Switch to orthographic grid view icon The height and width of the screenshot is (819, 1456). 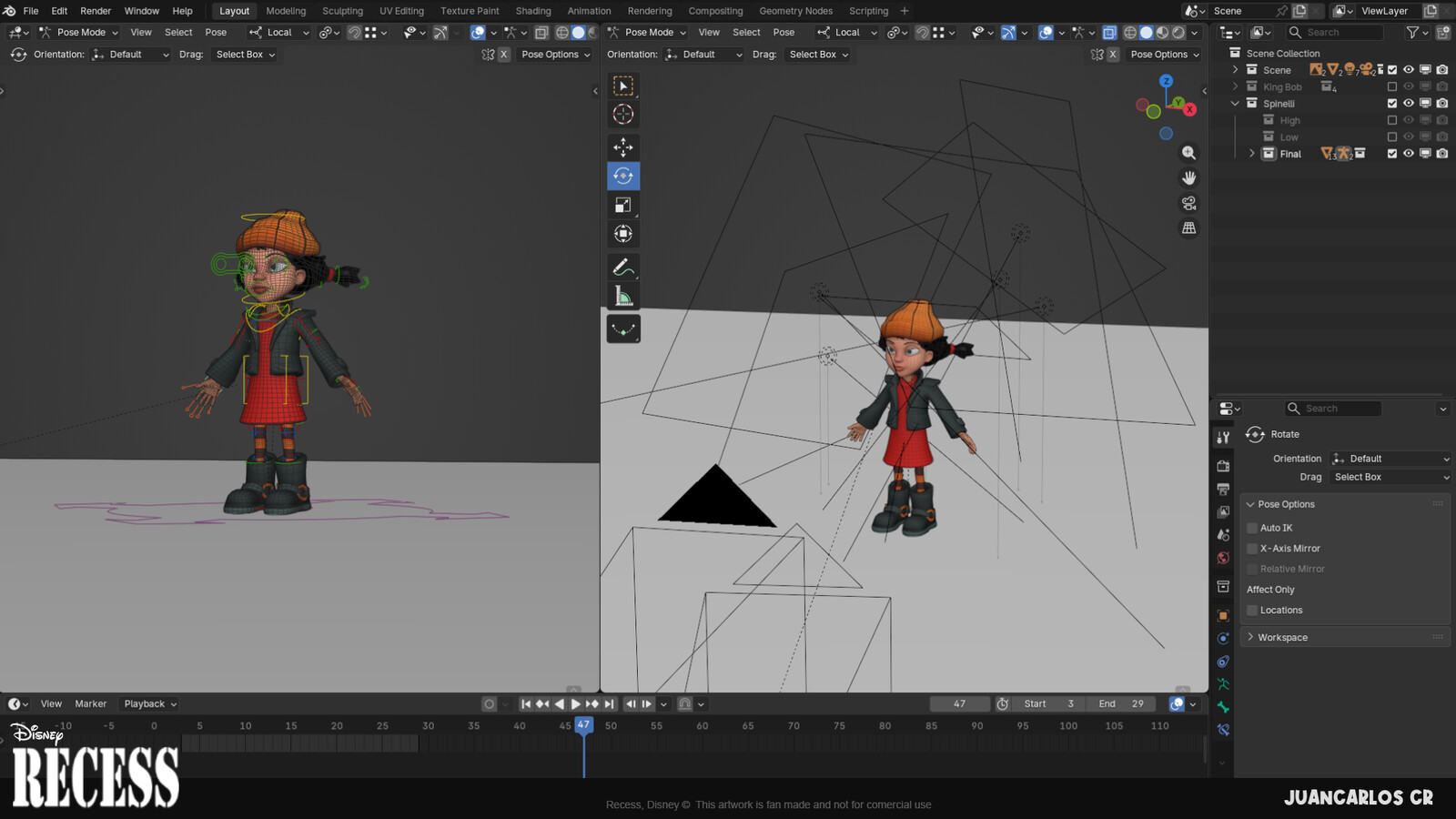tap(1188, 228)
